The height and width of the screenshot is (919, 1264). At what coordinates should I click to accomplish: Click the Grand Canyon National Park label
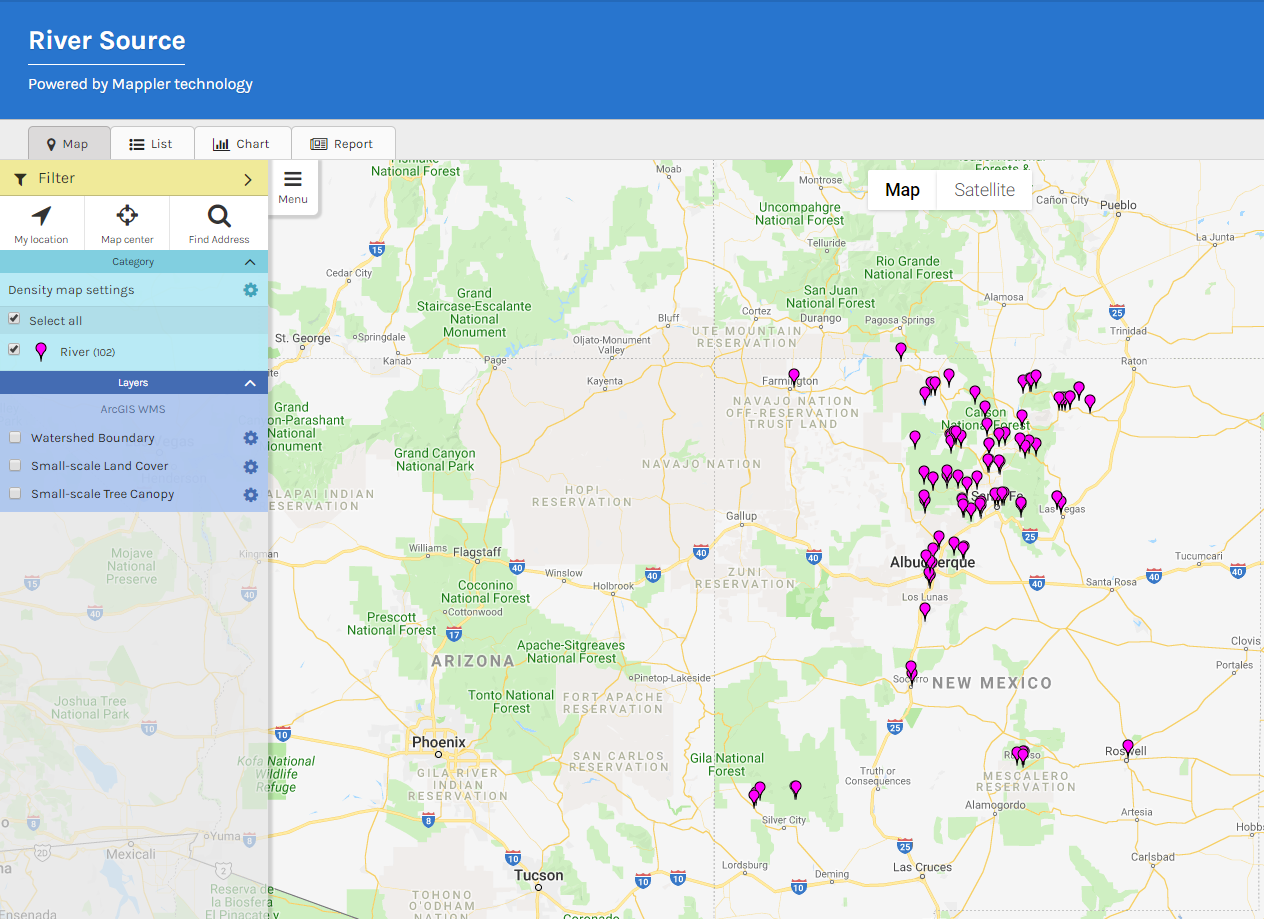pyautogui.click(x=435, y=460)
